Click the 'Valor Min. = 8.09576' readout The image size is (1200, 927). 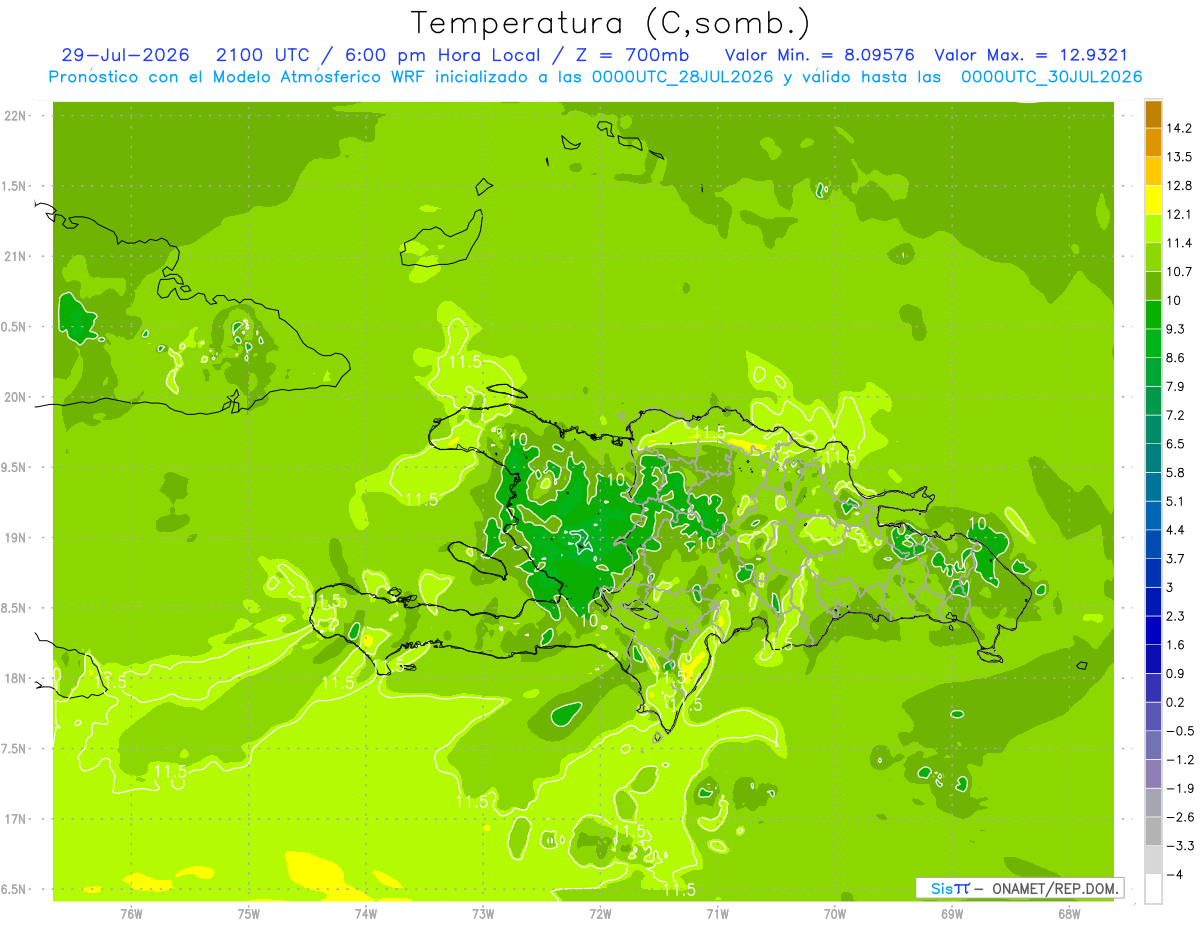[820, 55]
